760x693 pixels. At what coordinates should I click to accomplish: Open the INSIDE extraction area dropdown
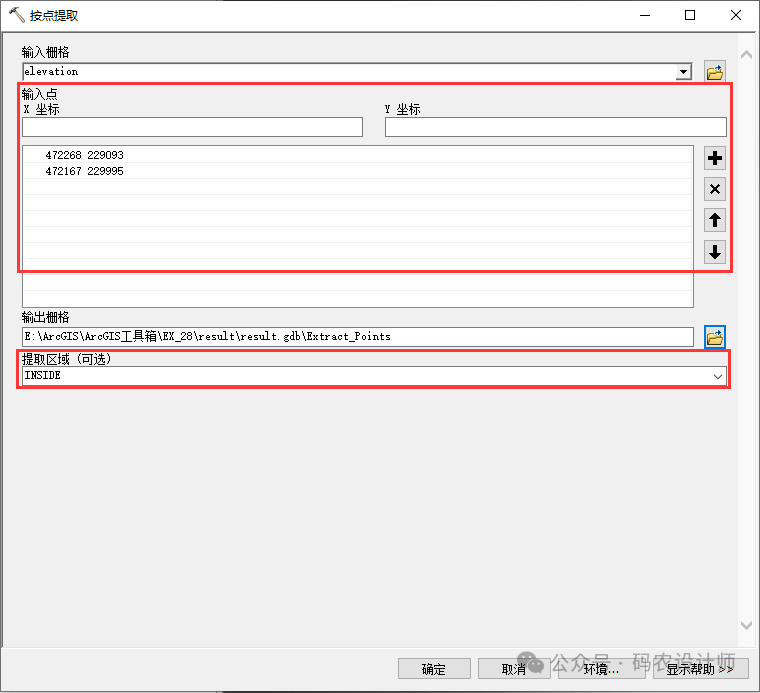click(717, 376)
